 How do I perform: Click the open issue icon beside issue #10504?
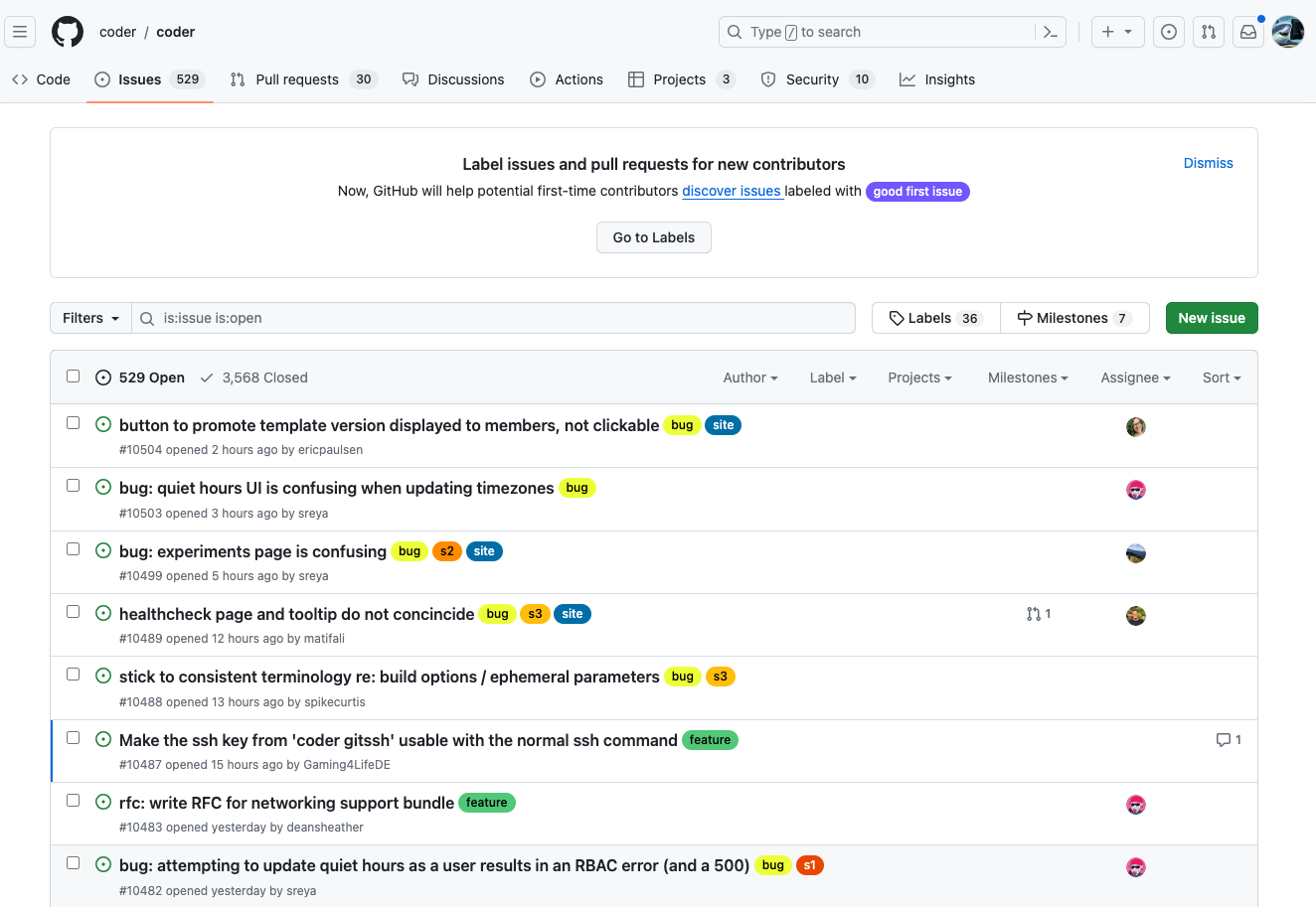[102, 422]
